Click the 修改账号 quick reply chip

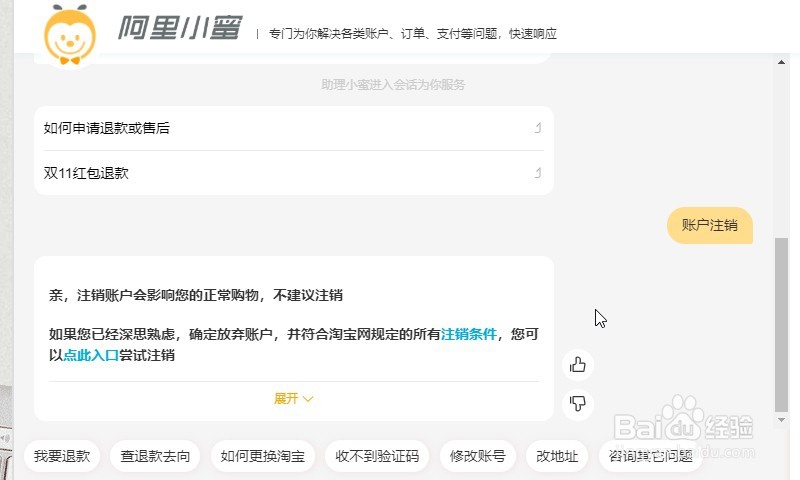[x=478, y=456]
